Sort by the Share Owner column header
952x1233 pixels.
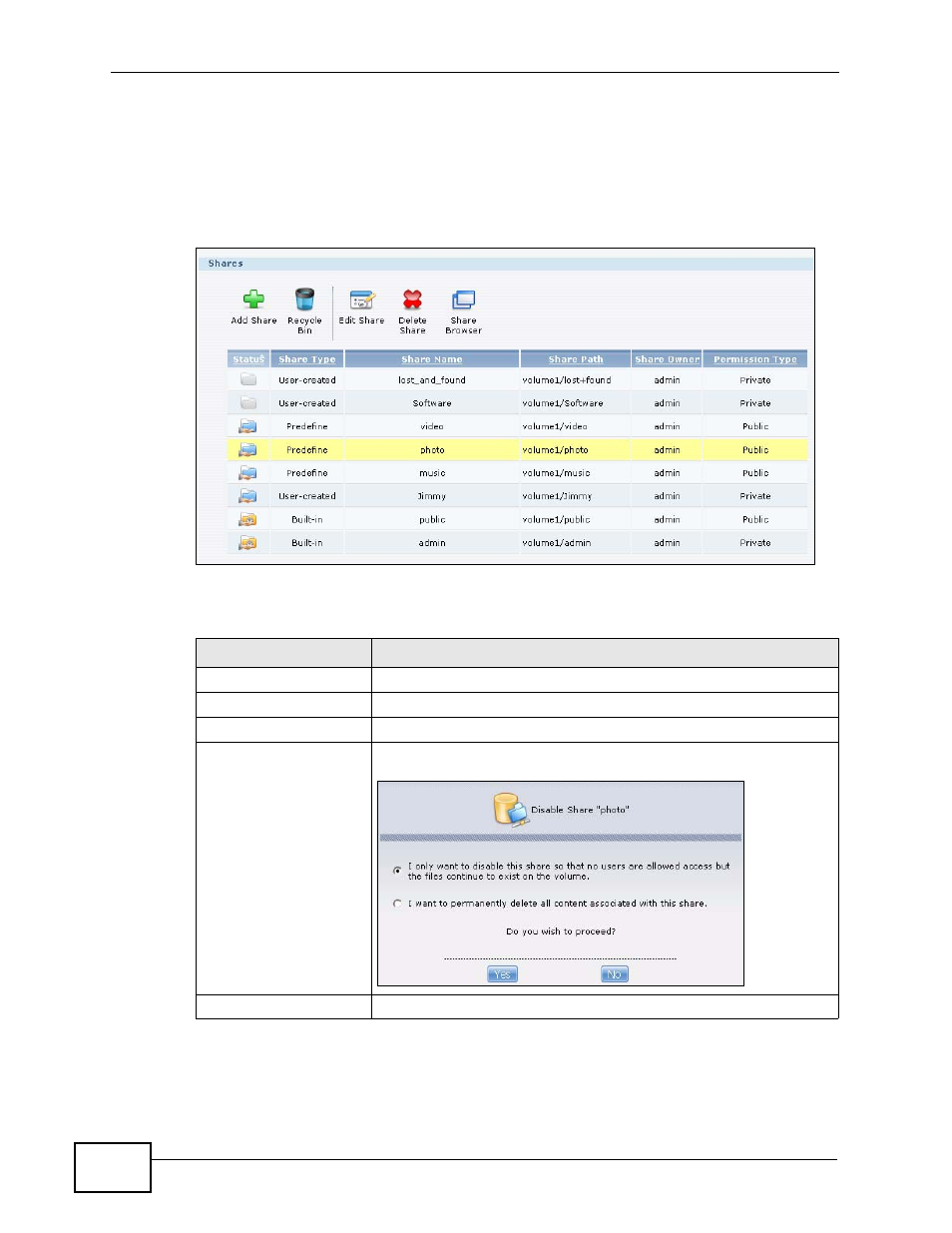pos(667,359)
